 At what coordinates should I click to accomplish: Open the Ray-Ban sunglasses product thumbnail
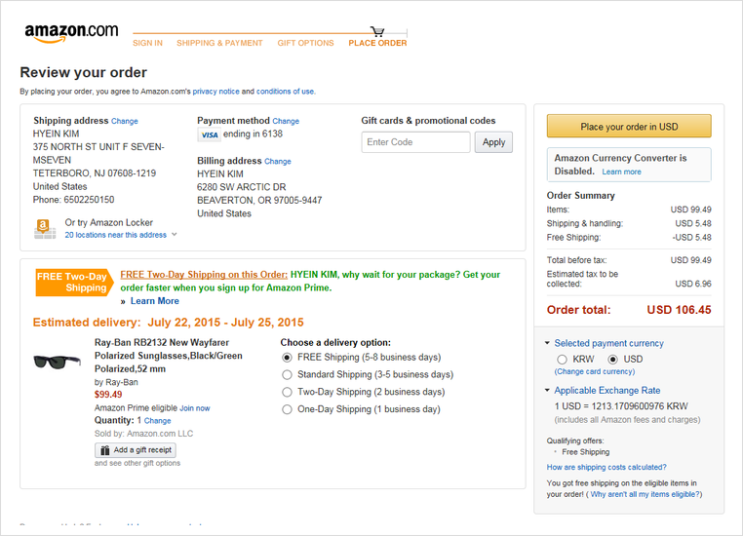click(59, 362)
